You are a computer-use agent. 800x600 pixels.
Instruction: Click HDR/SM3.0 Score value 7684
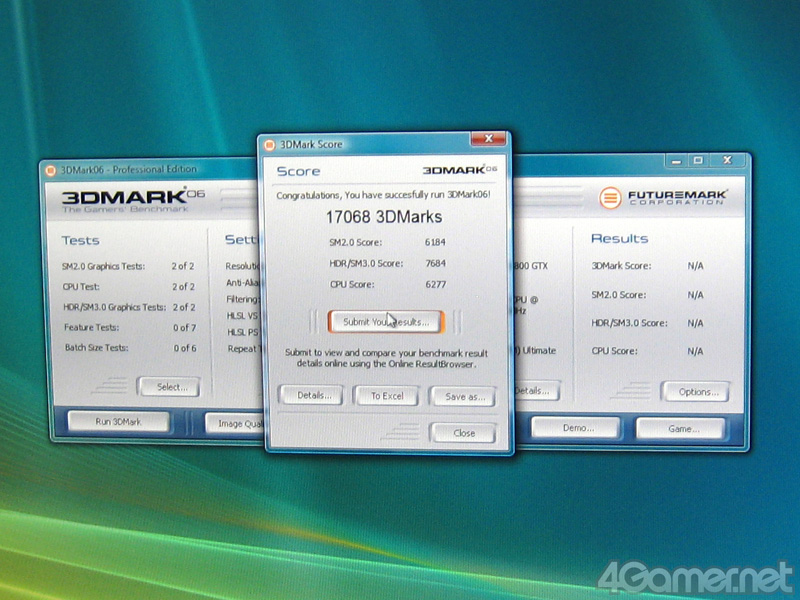[x=436, y=264]
